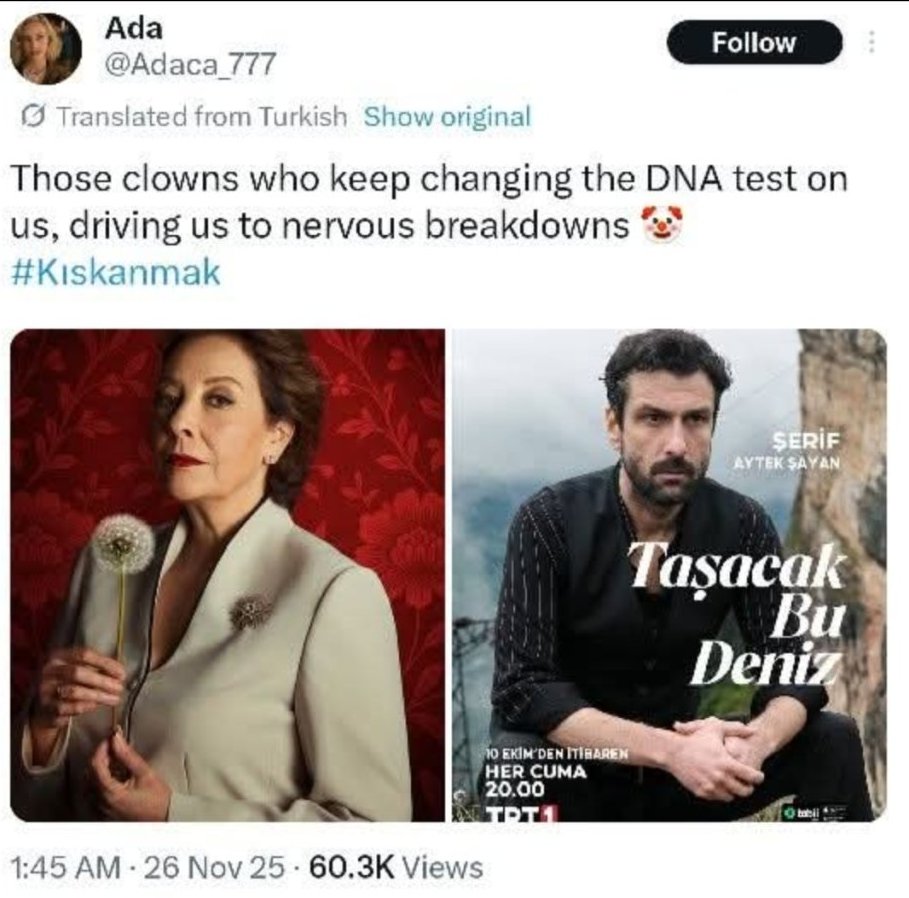Click the translation icon beside Translated from Turkish
The image size is (909, 898).
point(34,117)
